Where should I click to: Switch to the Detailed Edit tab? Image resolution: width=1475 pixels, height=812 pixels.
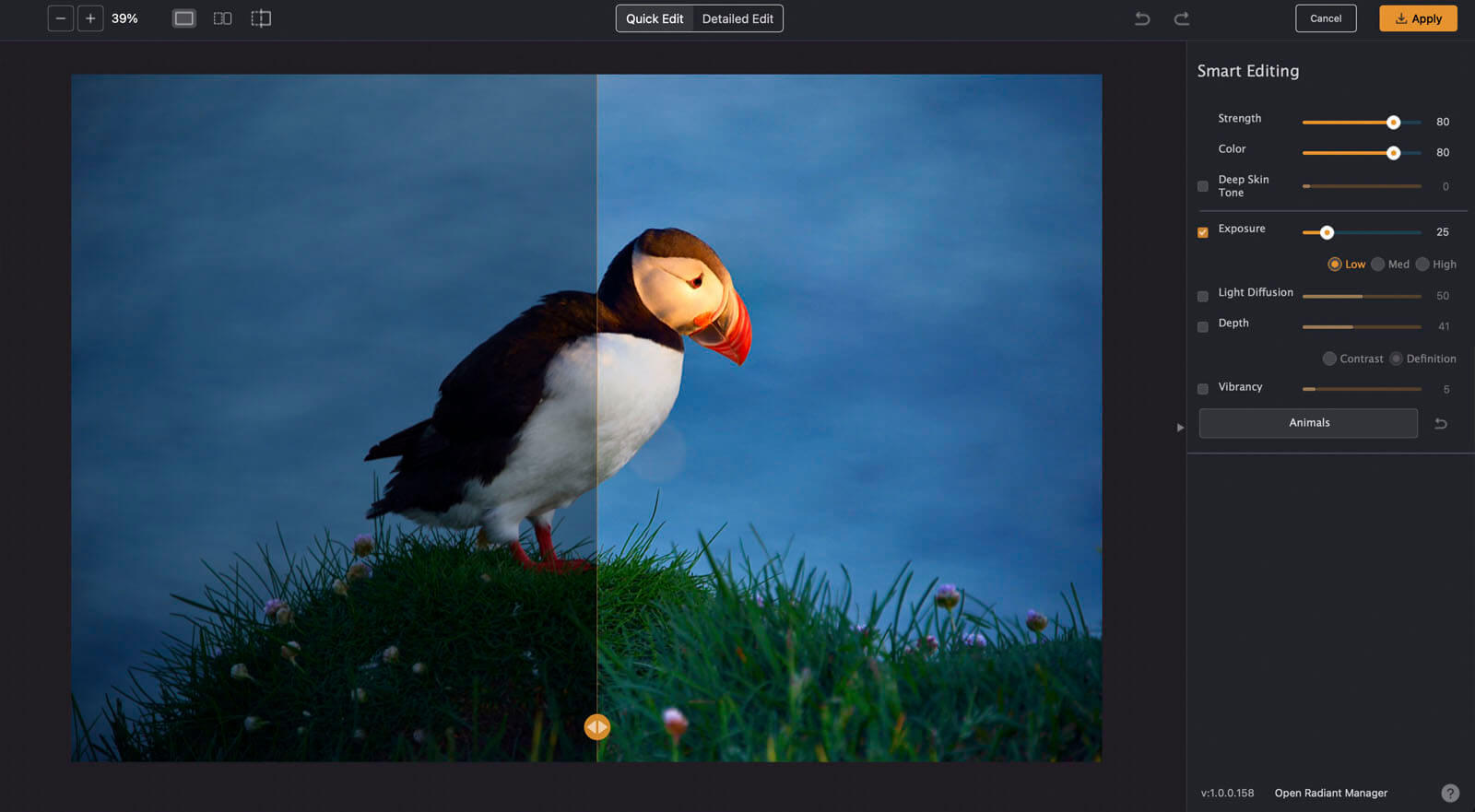pyautogui.click(x=737, y=18)
